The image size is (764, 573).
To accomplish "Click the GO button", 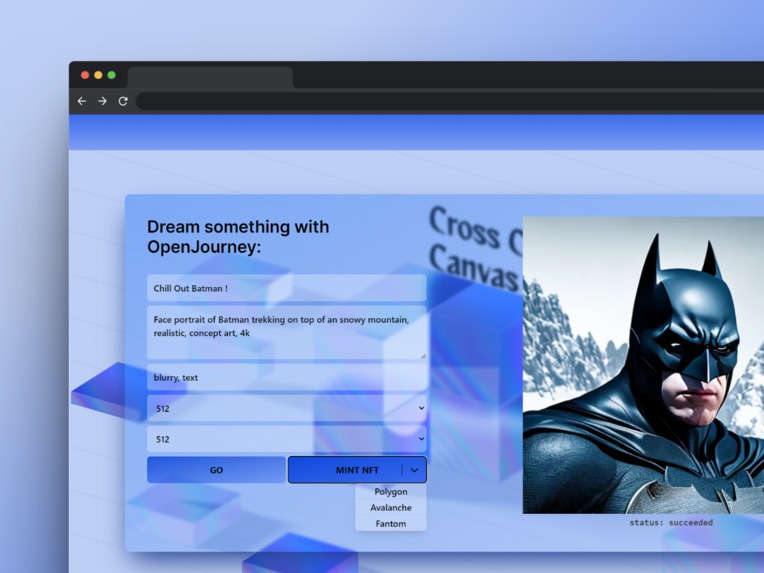I will point(216,470).
